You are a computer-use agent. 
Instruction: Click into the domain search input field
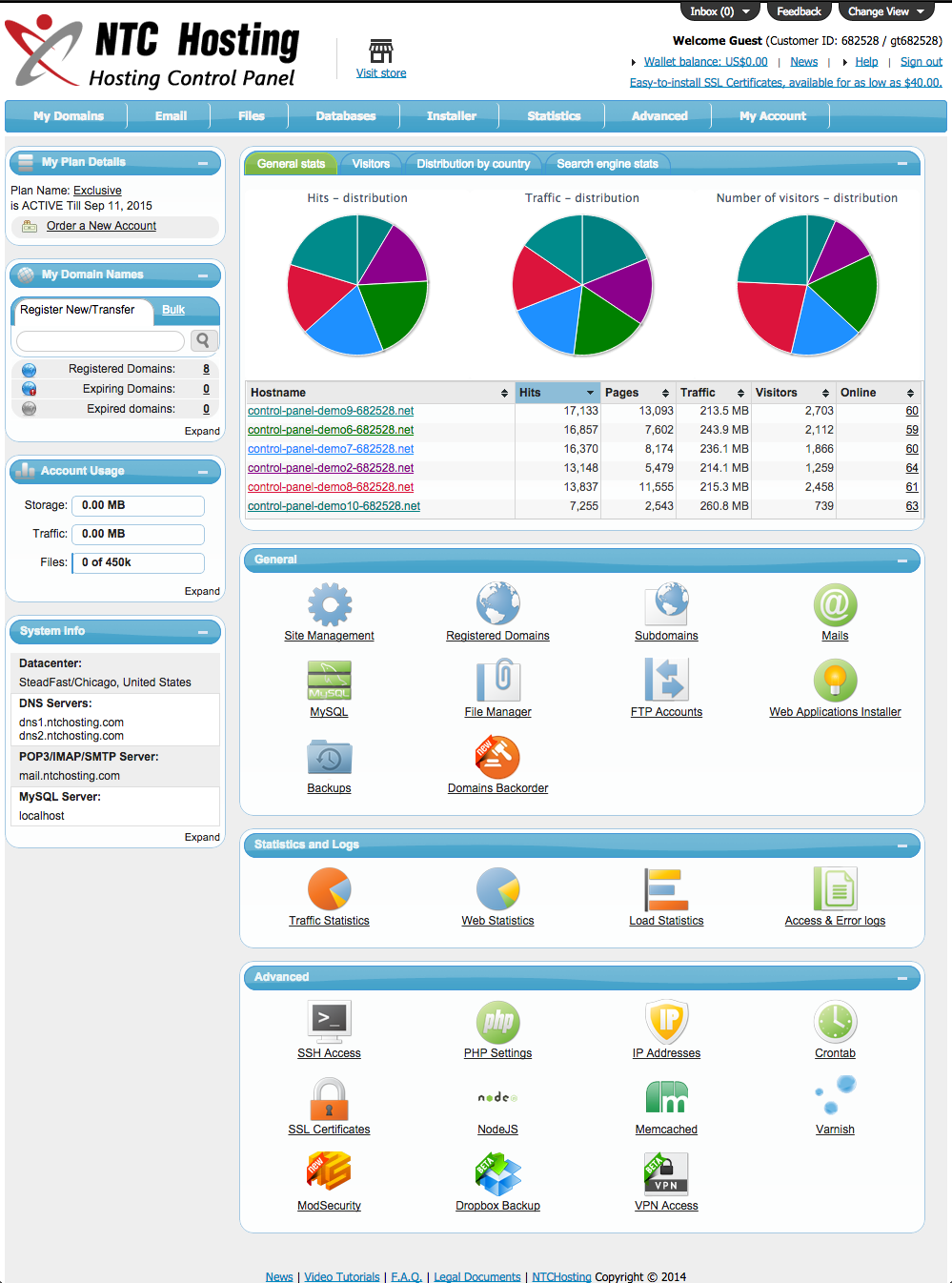pyautogui.click(x=101, y=340)
